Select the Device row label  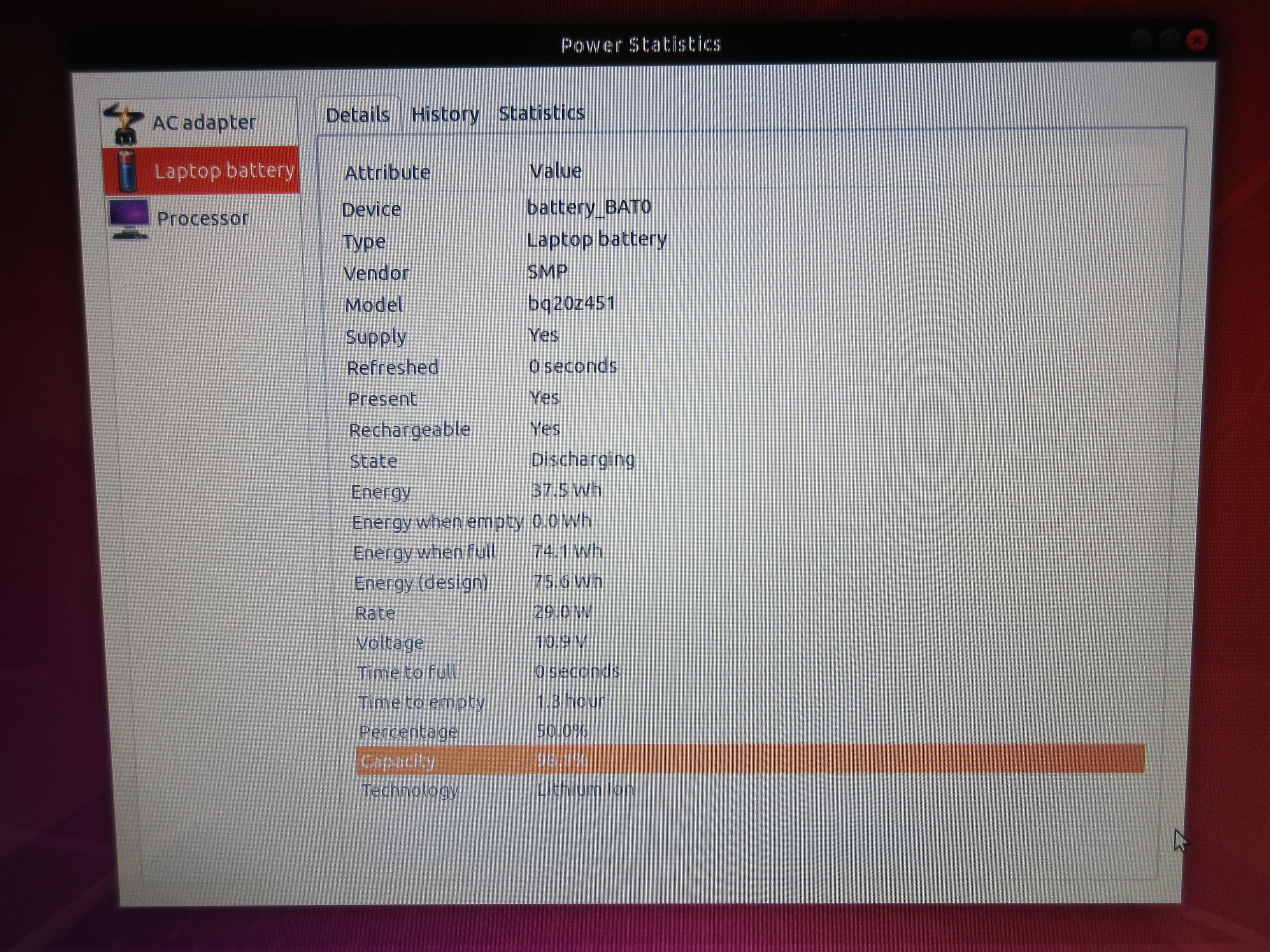point(371,210)
